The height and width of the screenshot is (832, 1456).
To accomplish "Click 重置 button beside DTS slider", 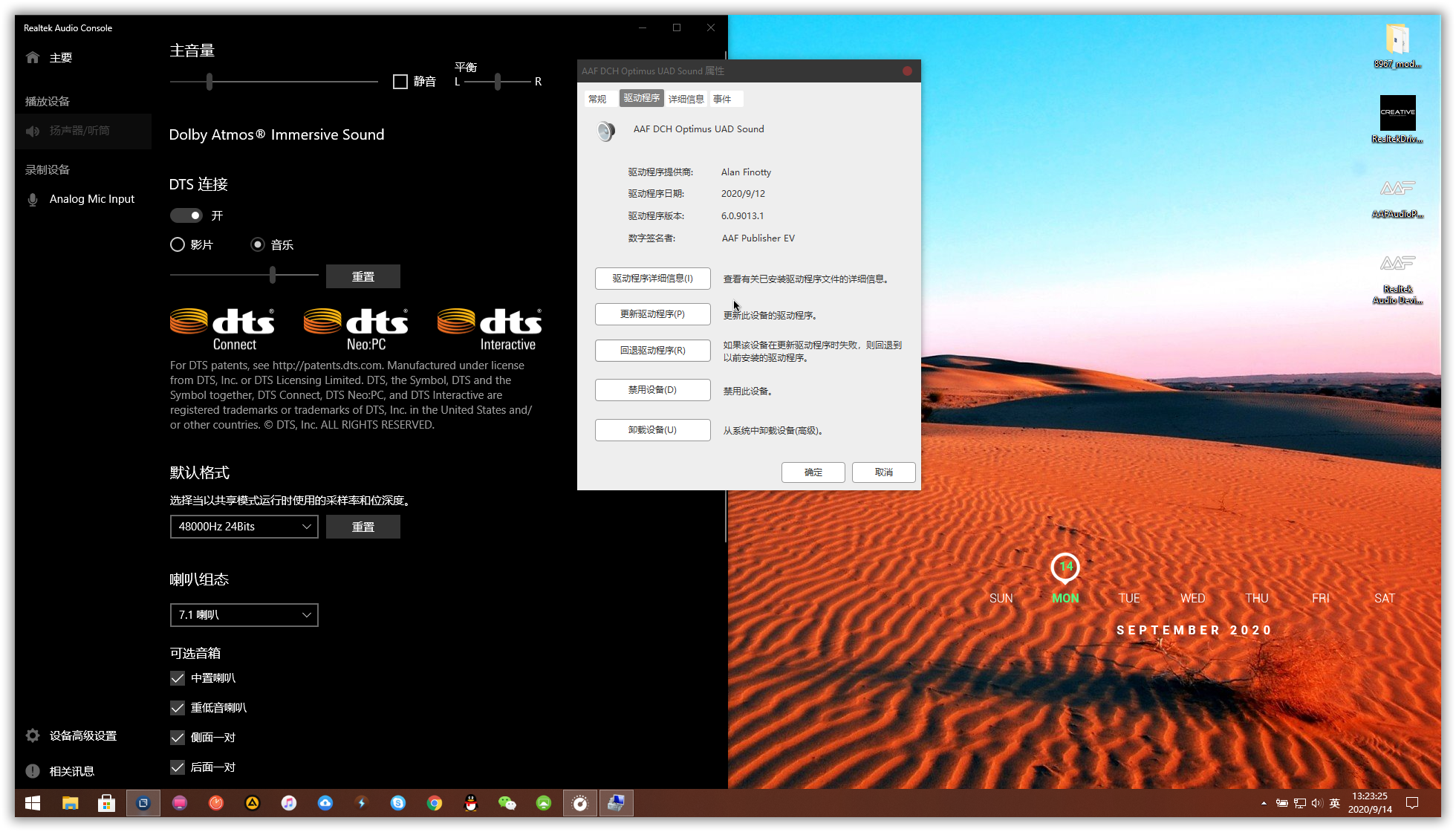I will [363, 276].
